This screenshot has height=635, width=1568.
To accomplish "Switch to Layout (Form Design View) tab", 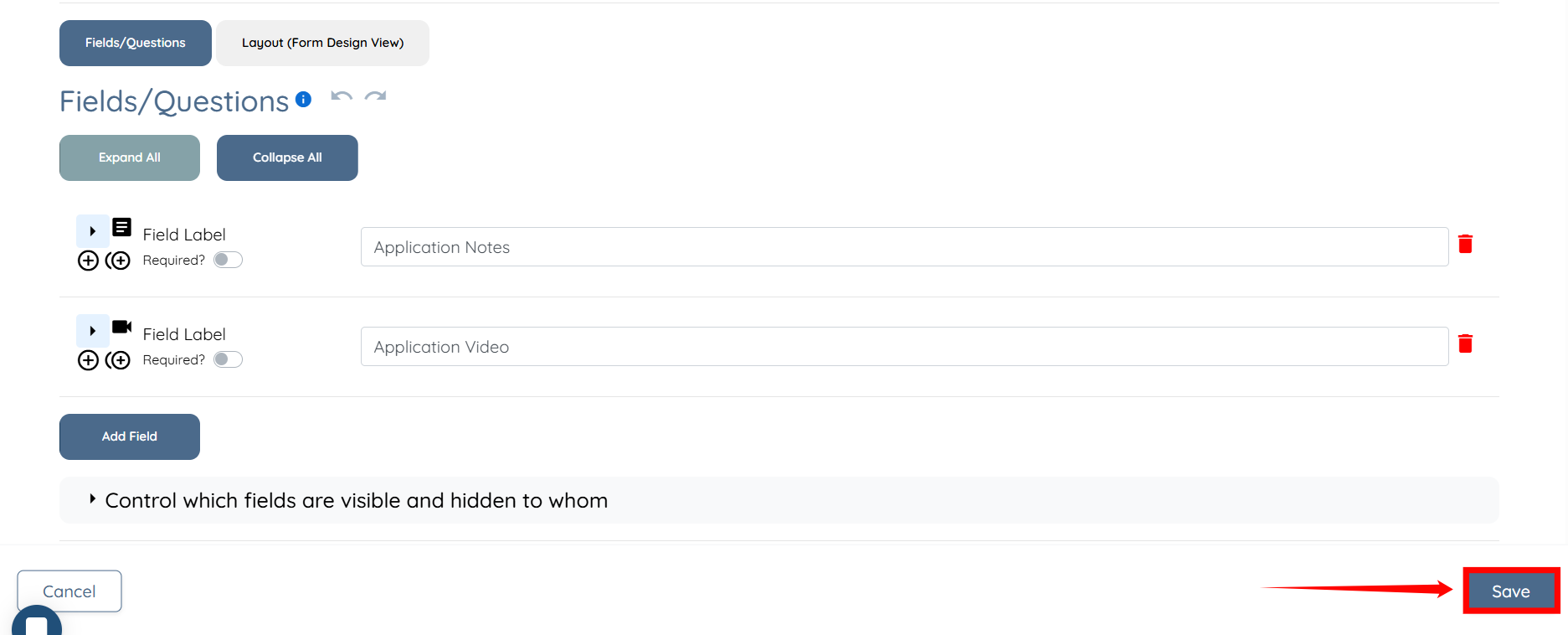I will (322, 43).
